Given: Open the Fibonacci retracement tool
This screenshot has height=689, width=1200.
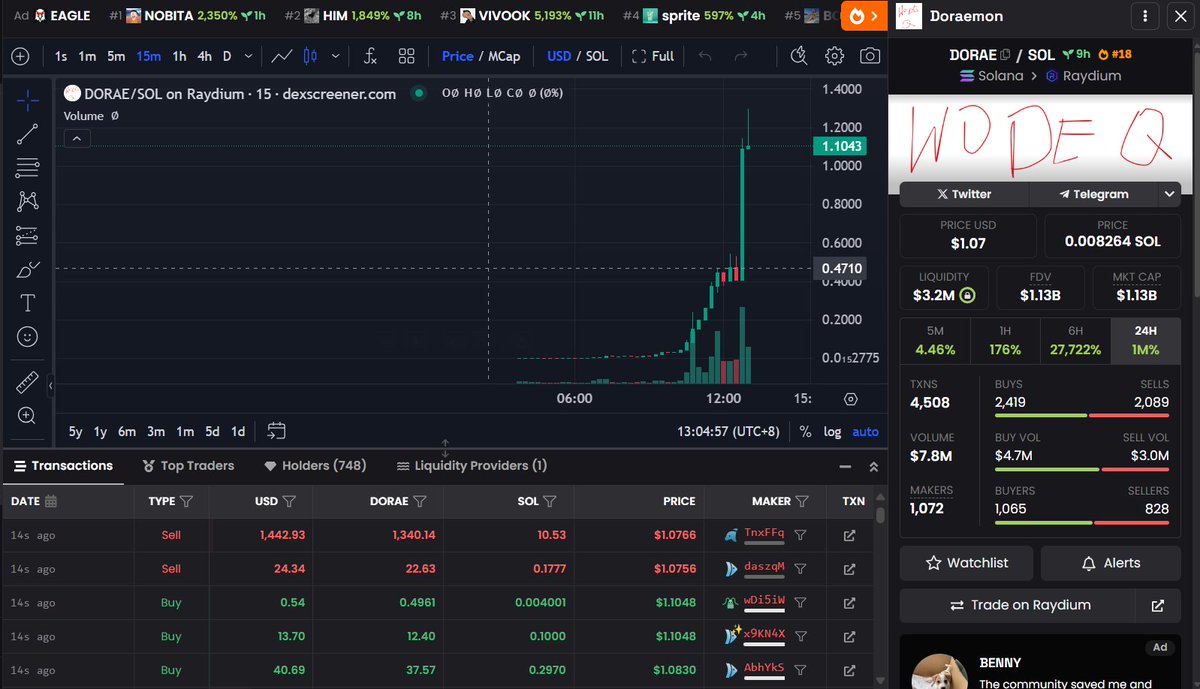Looking at the screenshot, I should (x=28, y=168).
